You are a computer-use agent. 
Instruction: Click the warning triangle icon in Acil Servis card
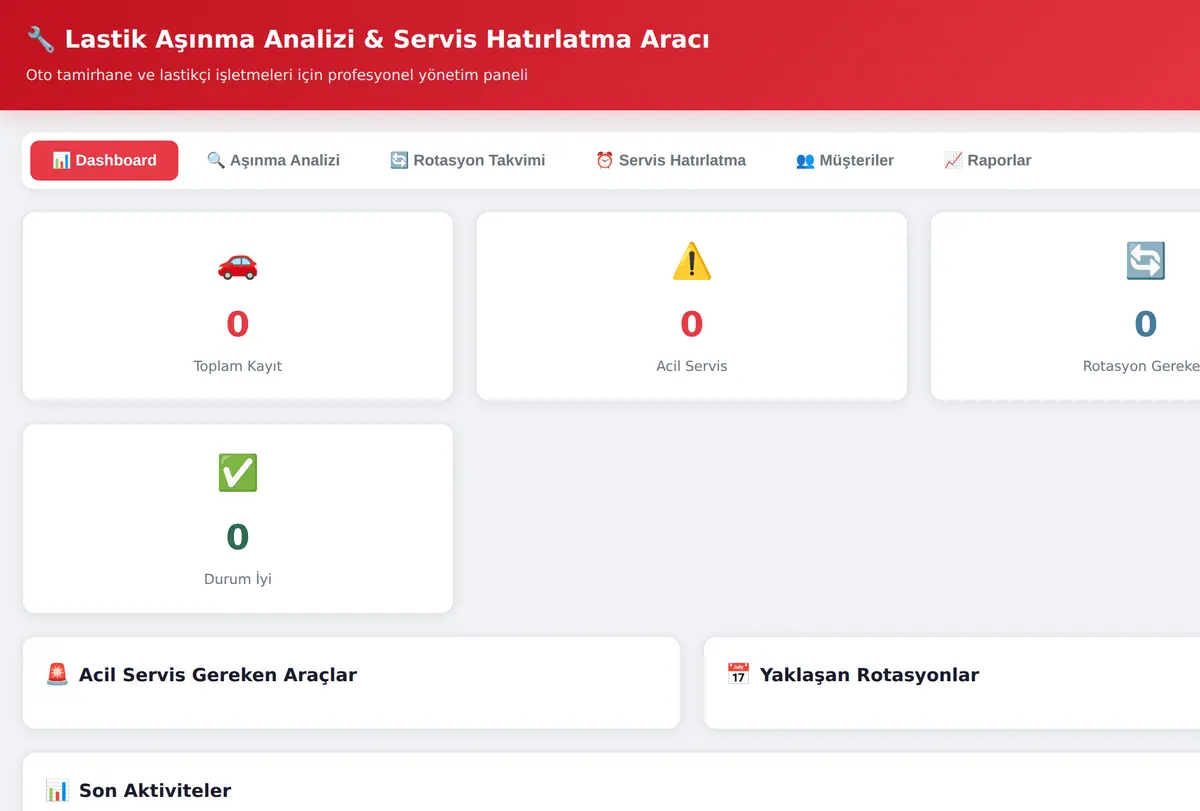[692, 263]
